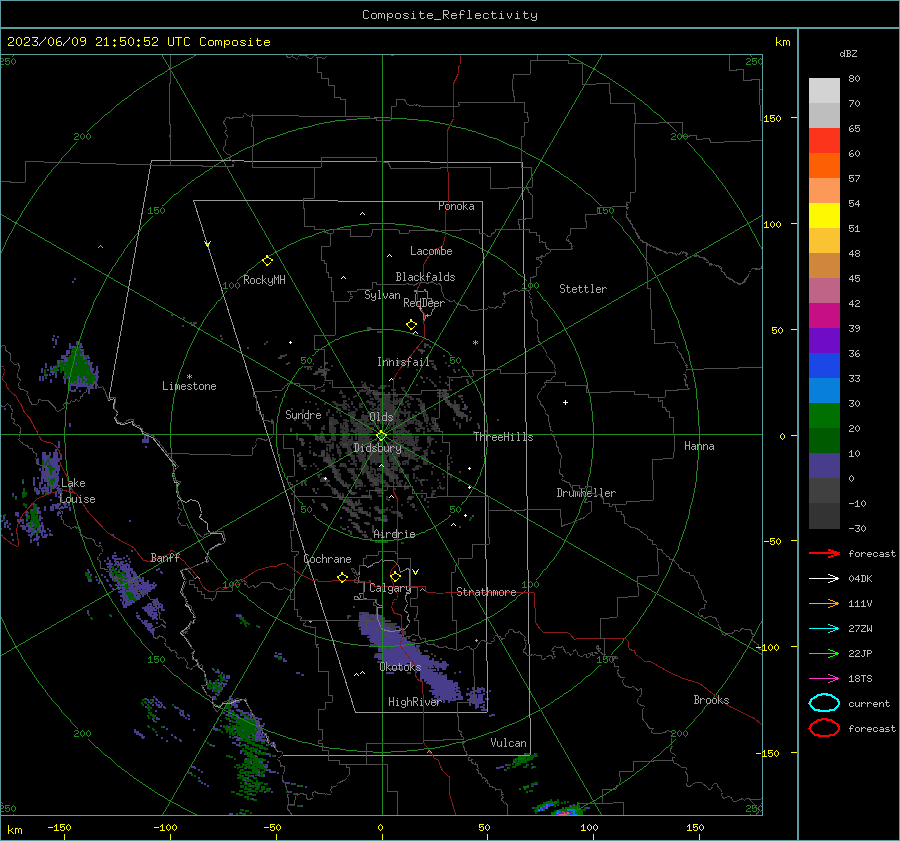Click the cyan 27ZW arrow icon
Screen dimensions: 900x841
[x=824, y=629]
